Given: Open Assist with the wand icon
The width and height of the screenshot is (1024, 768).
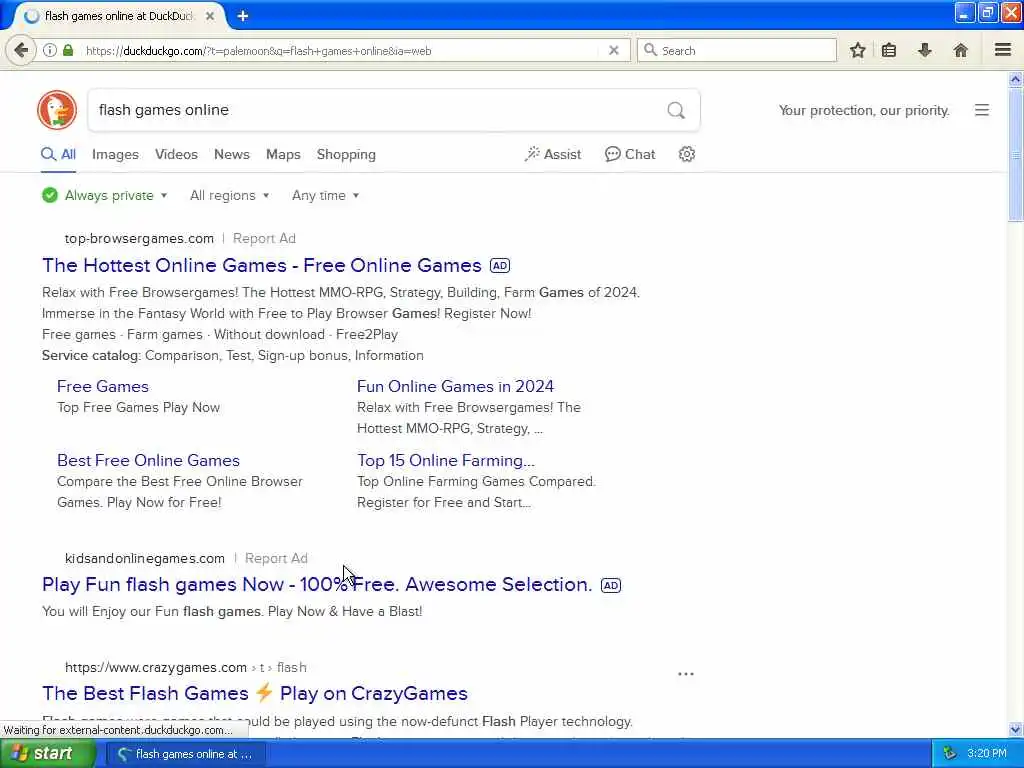Looking at the screenshot, I should coord(552,154).
